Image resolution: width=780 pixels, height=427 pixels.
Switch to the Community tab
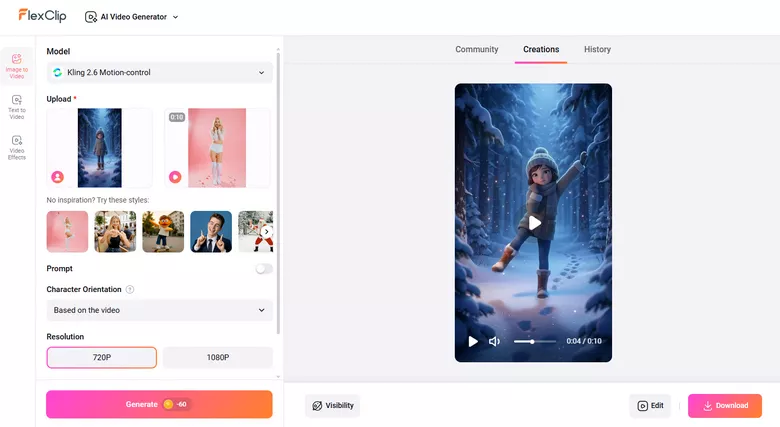[477, 49]
